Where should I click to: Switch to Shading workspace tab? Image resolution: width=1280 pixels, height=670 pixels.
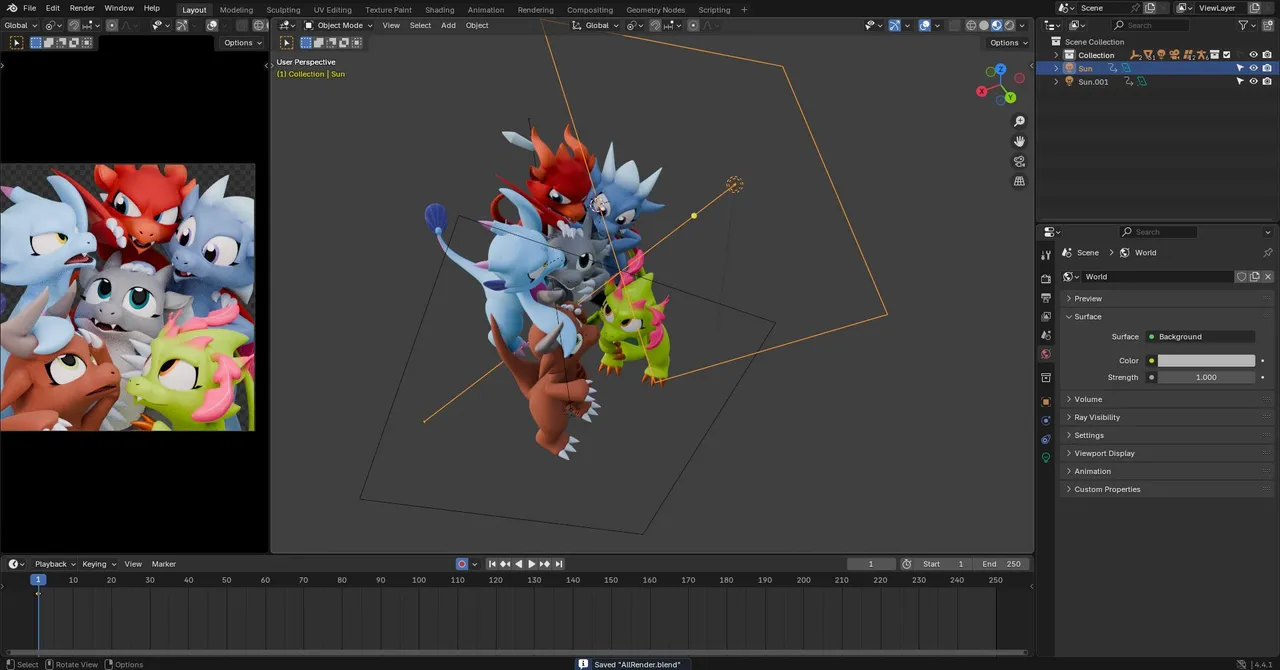click(440, 10)
